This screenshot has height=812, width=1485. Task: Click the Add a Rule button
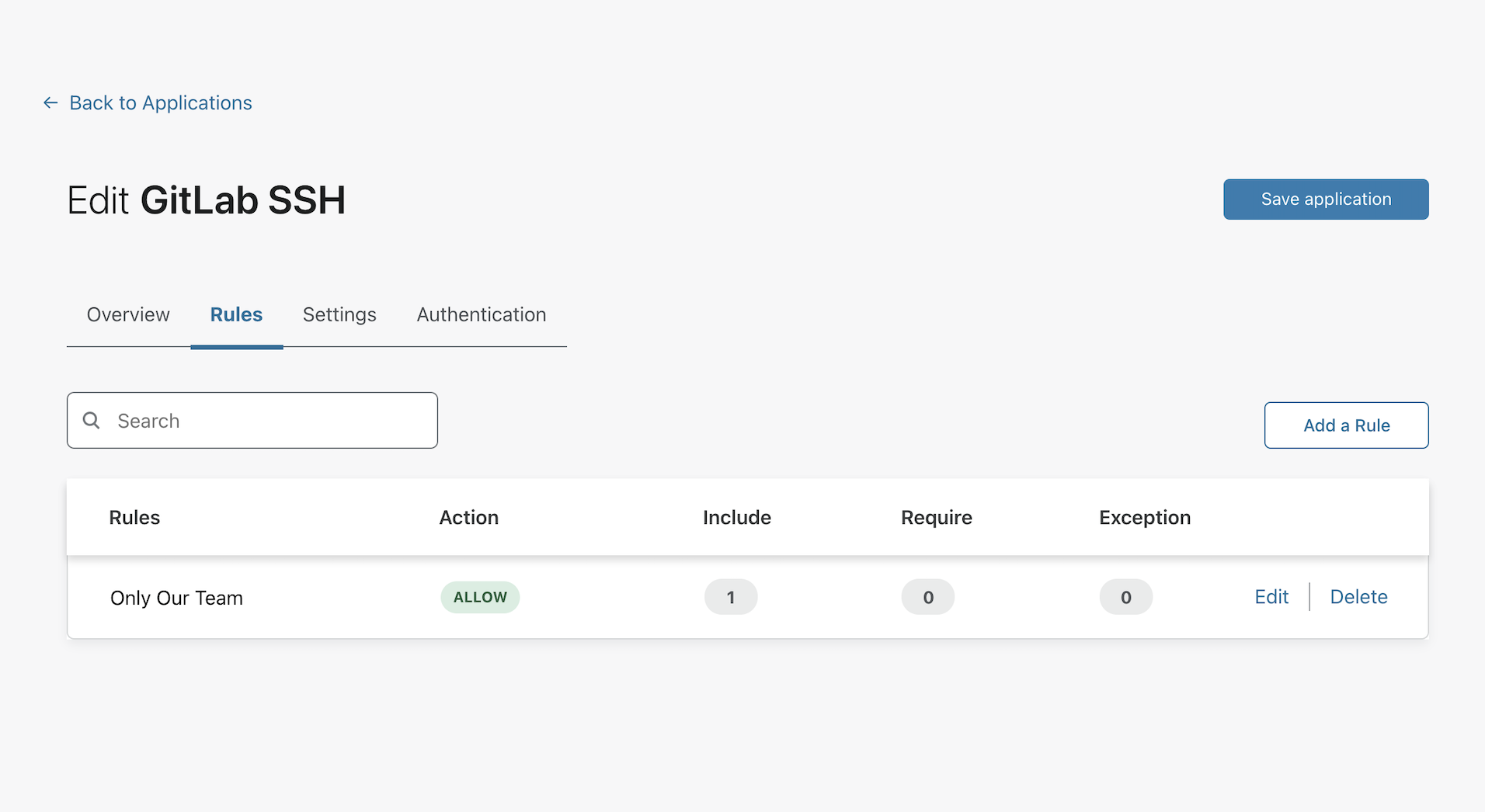point(1346,425)
